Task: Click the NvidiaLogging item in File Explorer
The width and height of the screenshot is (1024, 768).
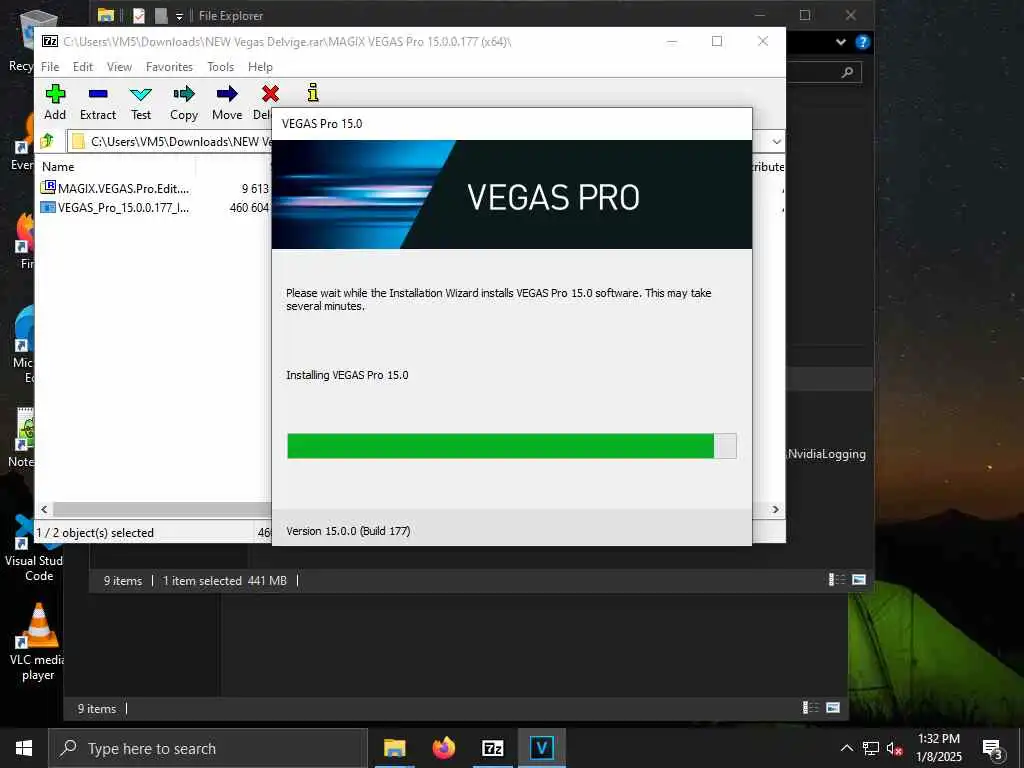Action: pyautogui.click(x=827, y=454)
